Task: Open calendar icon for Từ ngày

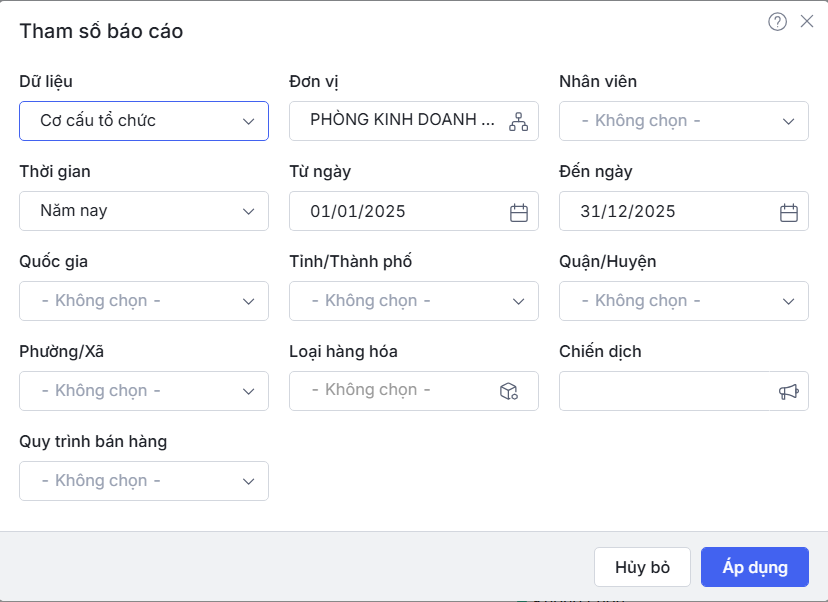Action: pyautogui.click(x=518, y=212)
